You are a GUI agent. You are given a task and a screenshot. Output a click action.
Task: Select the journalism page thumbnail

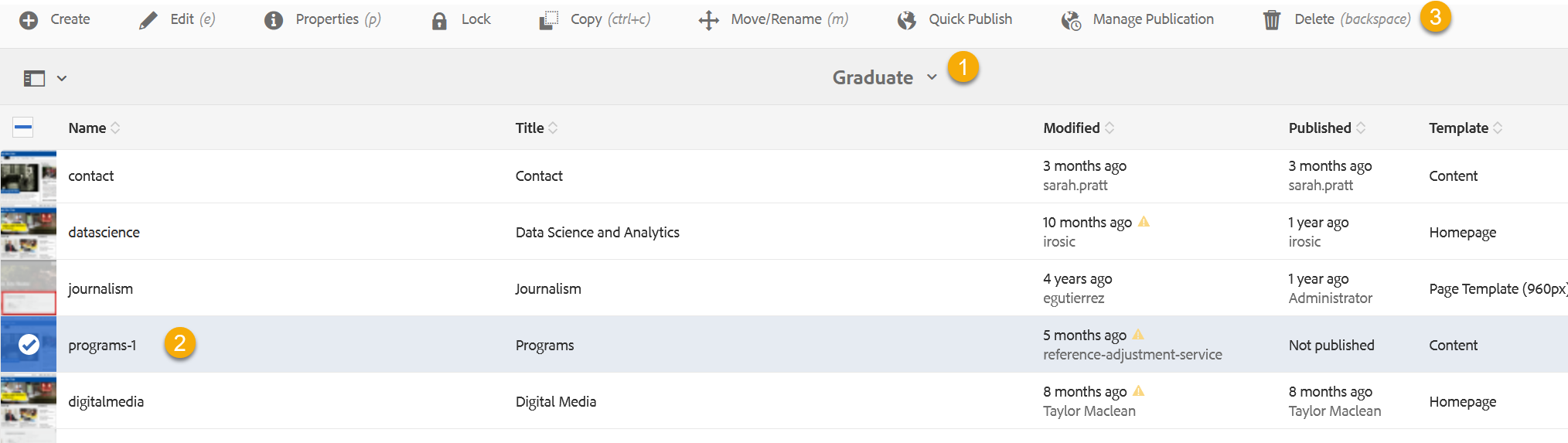[29, 288]
